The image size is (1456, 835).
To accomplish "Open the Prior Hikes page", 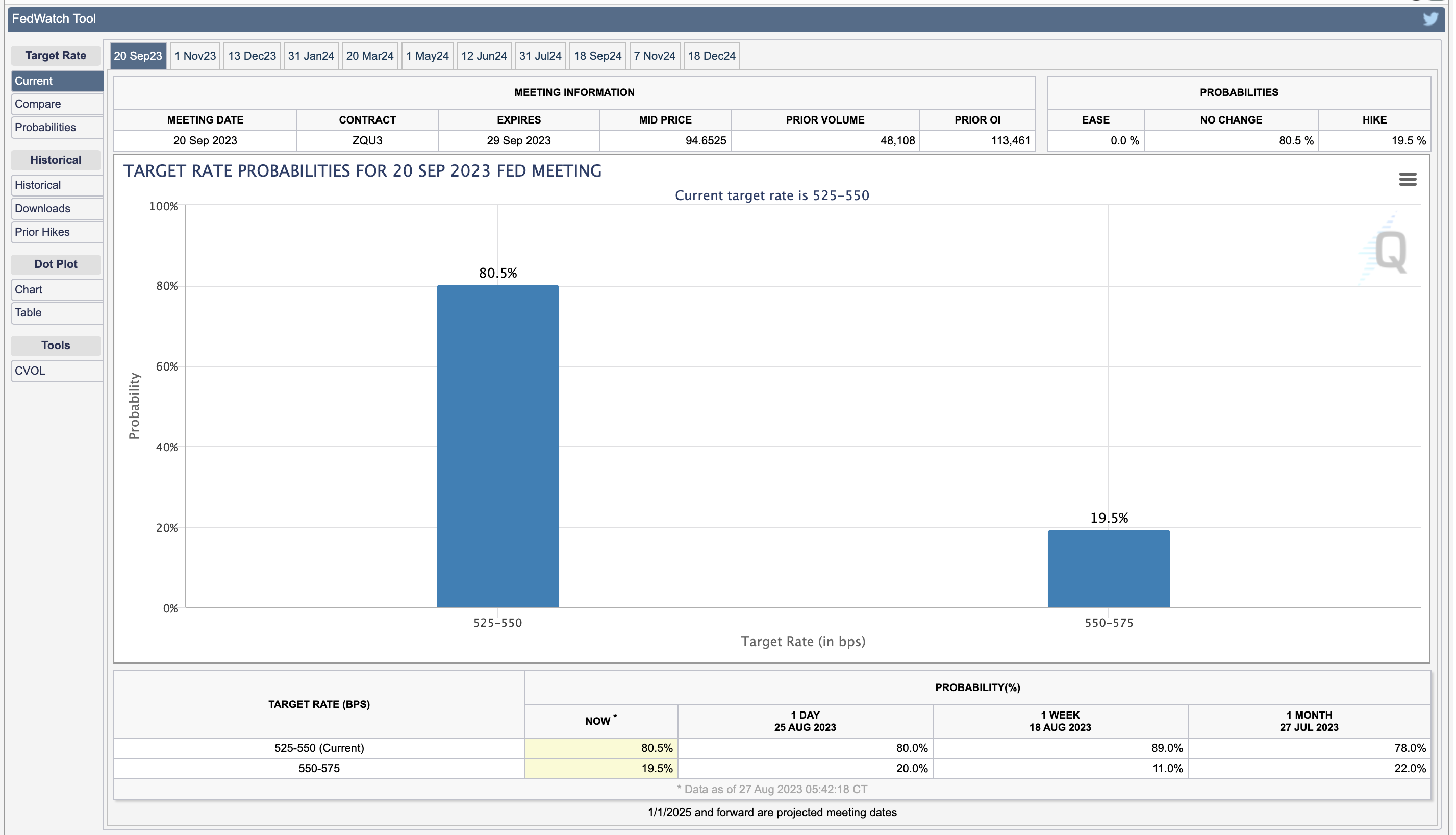I will pyautogui.click(x=56, y=232).
